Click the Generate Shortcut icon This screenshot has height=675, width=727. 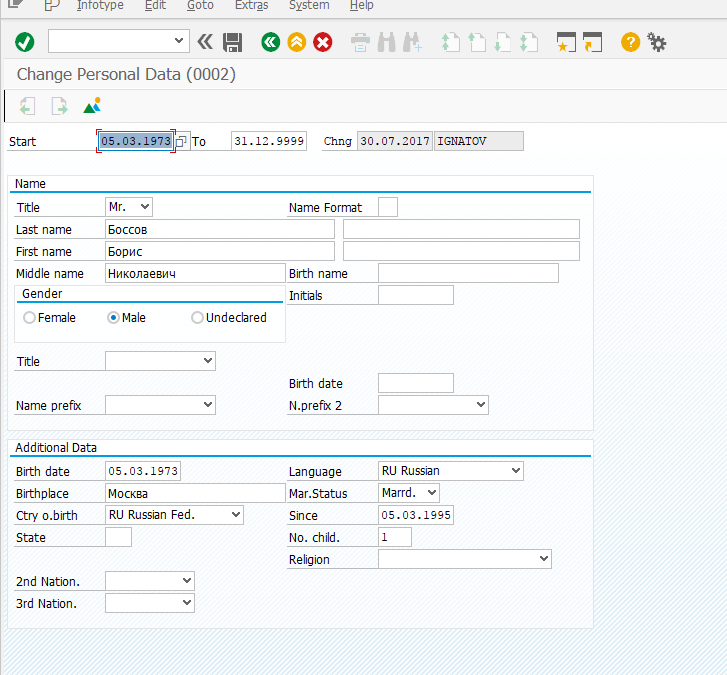592,42
